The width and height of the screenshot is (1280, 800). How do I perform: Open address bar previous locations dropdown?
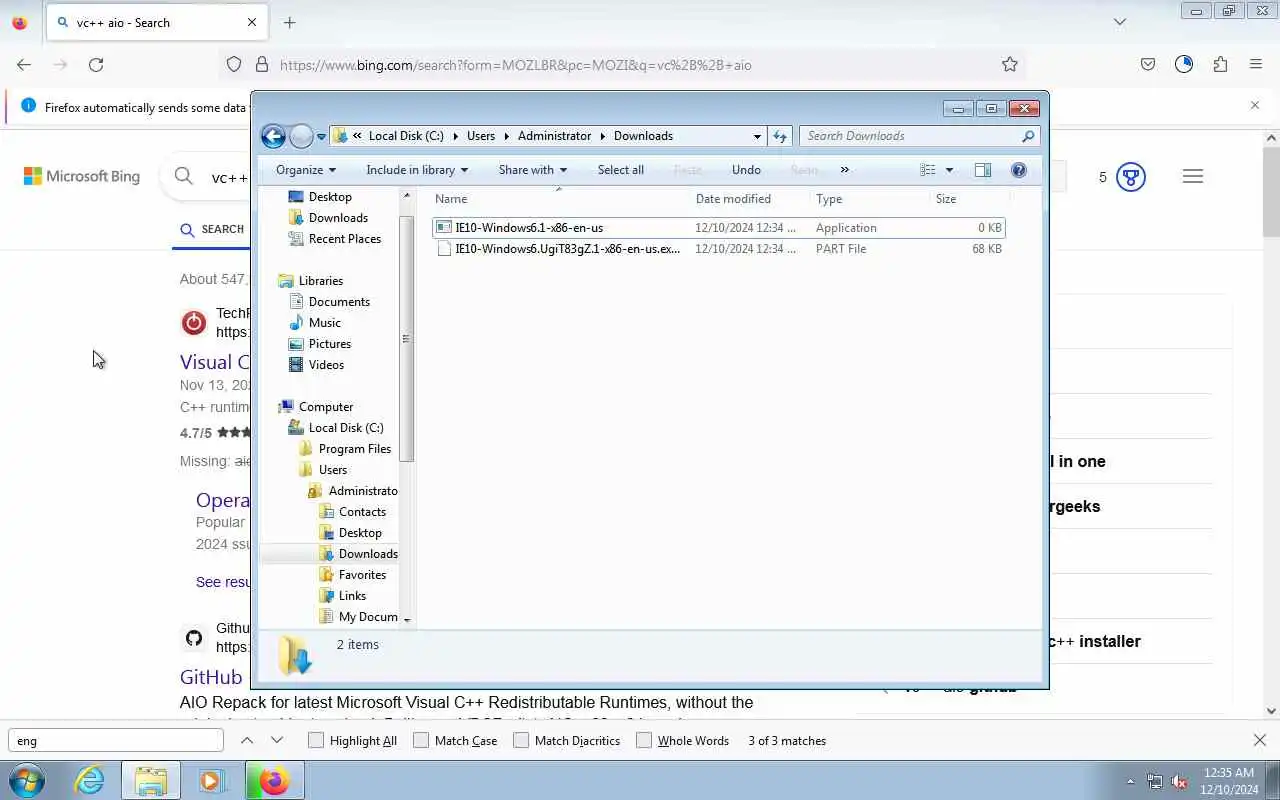click(x=757, y=136)
